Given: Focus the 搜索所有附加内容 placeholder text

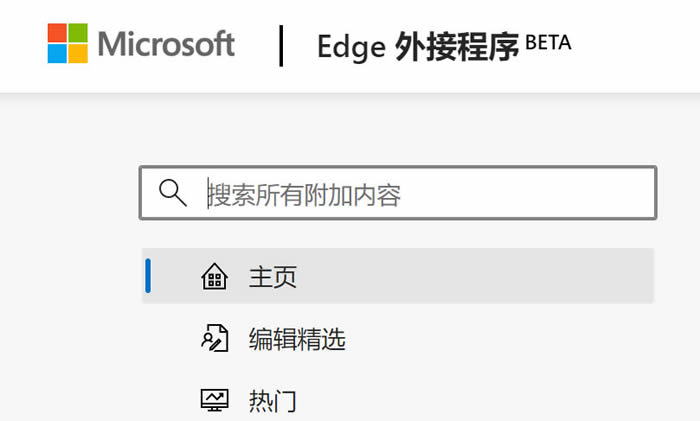Looking at the screenshot, I should click(306, 194).
